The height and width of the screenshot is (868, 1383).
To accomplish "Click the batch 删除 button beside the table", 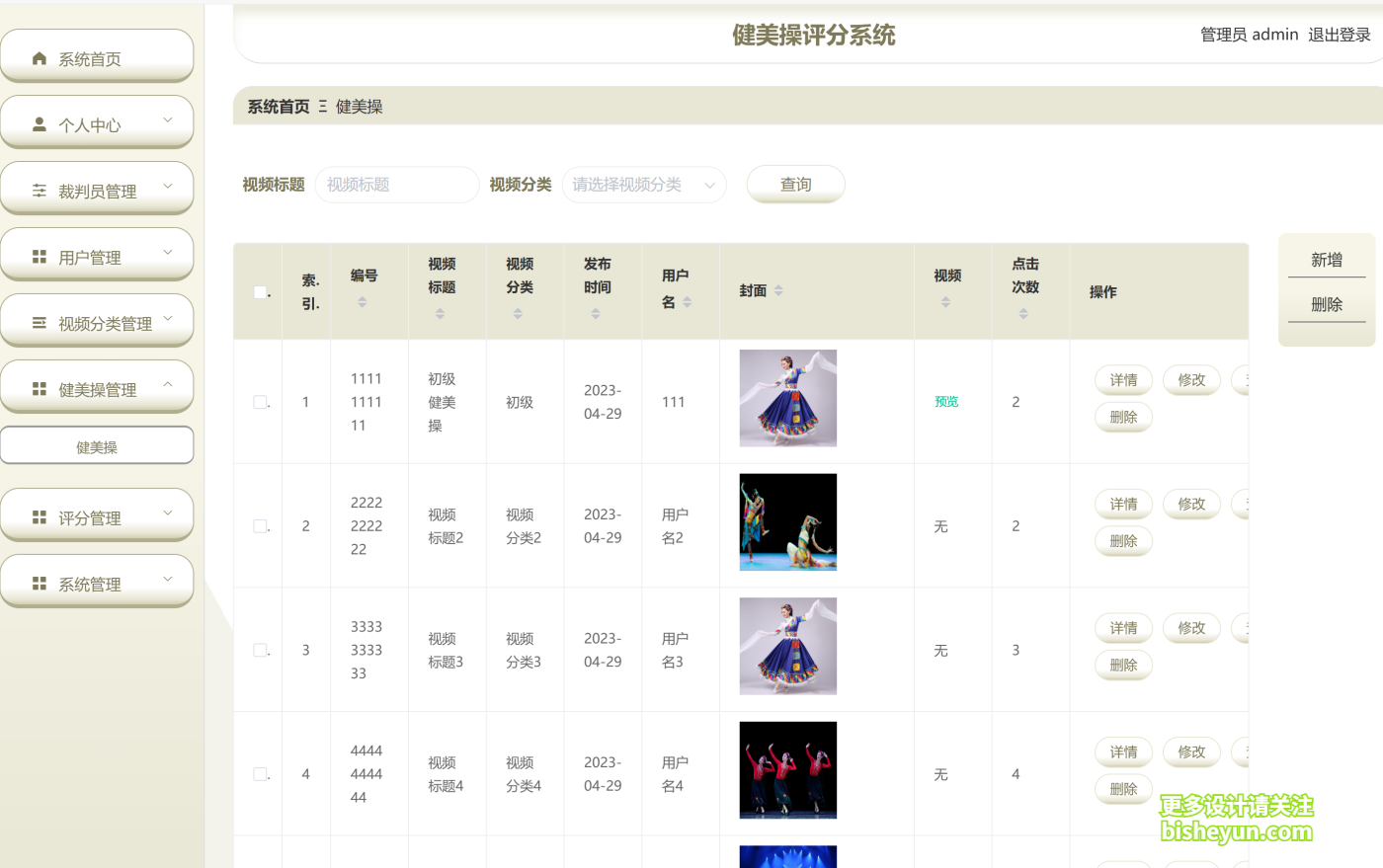I will pyautogui.click(x=1327, y=304).
